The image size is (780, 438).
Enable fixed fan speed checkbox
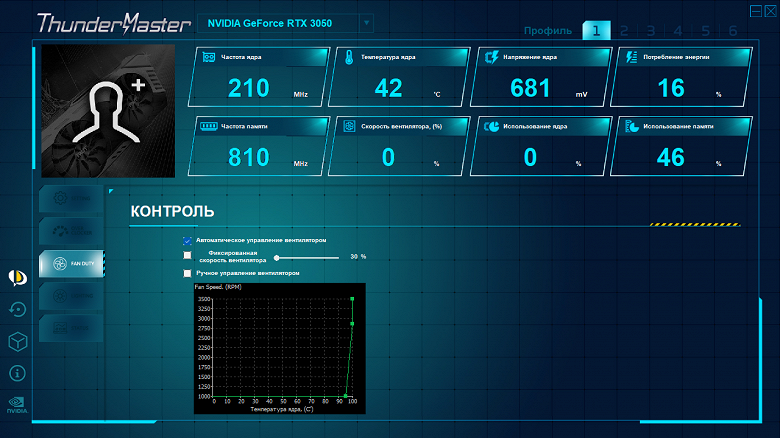pos(187,255)
